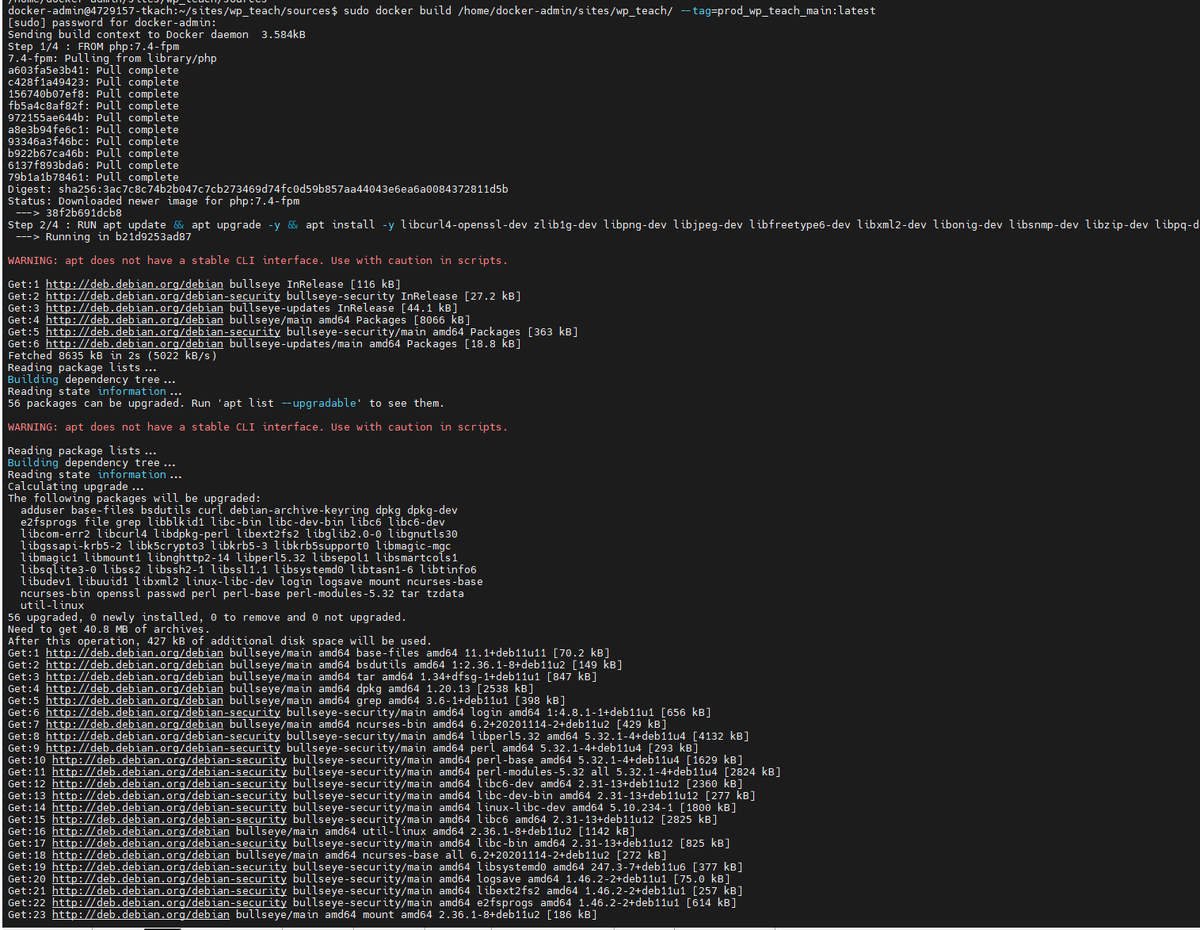Click the 'Digest: sha256:3ac7c8c7...' line
1200x930 pixels.
258,189
